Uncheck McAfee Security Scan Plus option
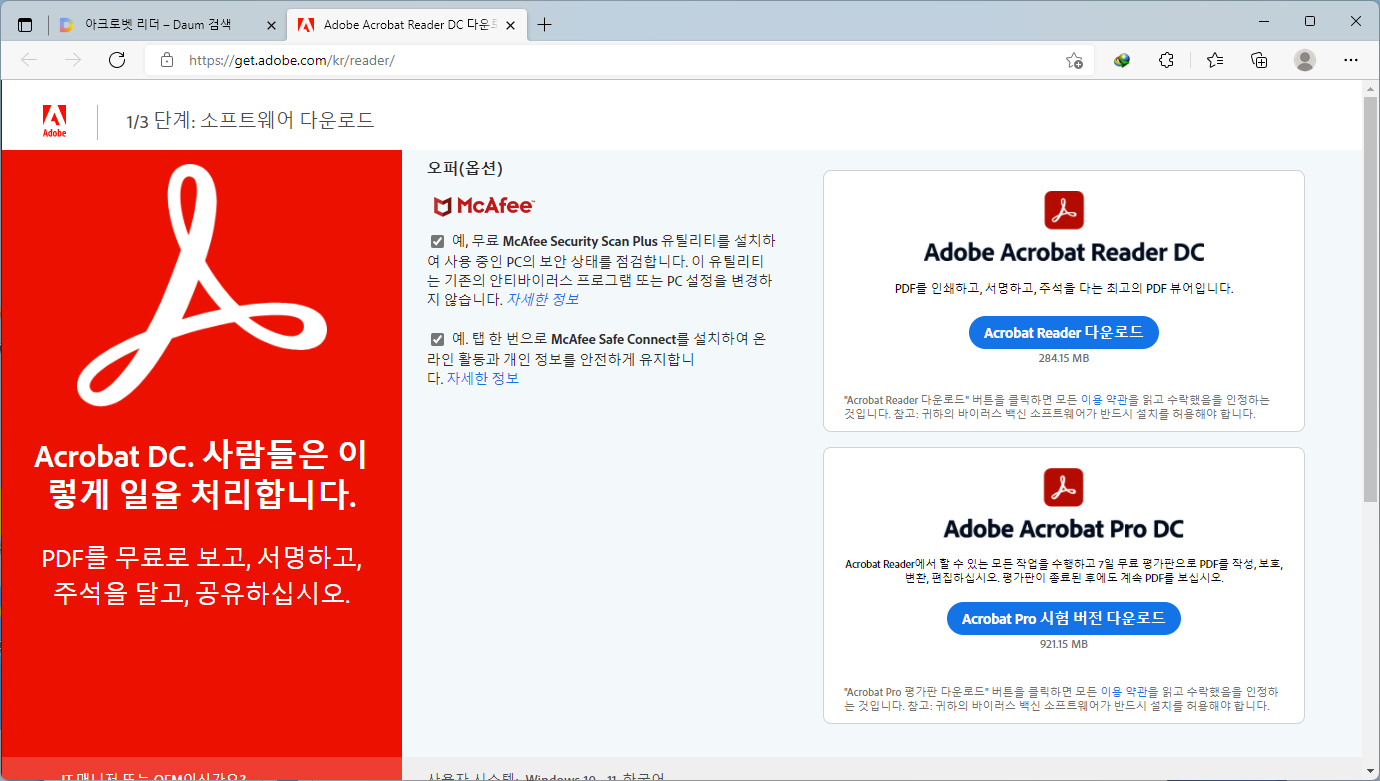Image resolution: width=1380 pixels, height=781 pixels. [438, 241]
